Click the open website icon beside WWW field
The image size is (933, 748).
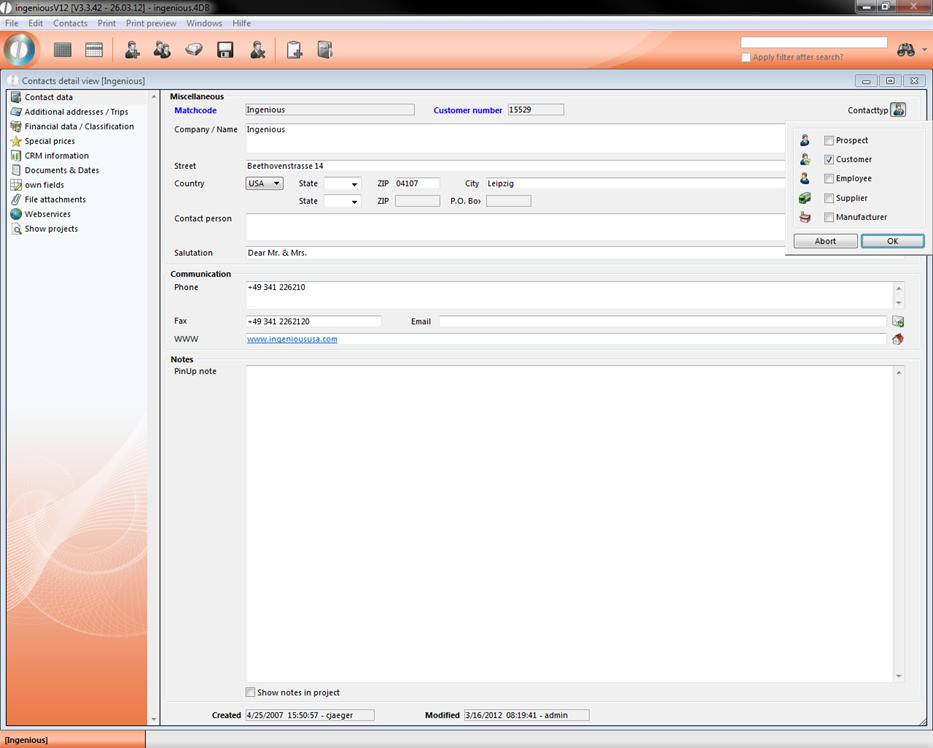click(x=898, y=339)
